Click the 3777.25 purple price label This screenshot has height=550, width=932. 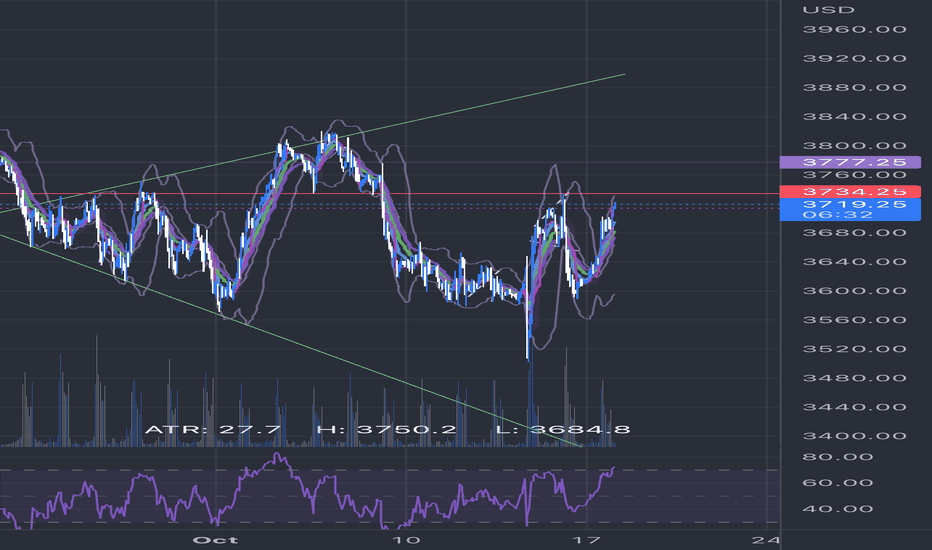pos(850,162)
